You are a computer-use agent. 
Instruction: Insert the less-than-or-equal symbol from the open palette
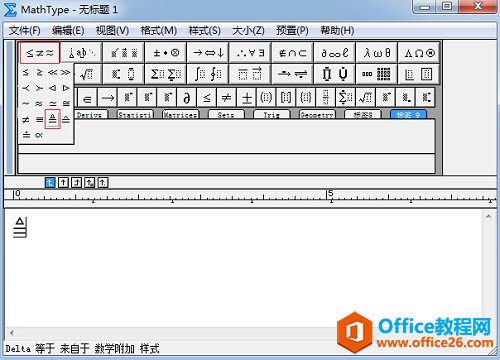[26, 72]
